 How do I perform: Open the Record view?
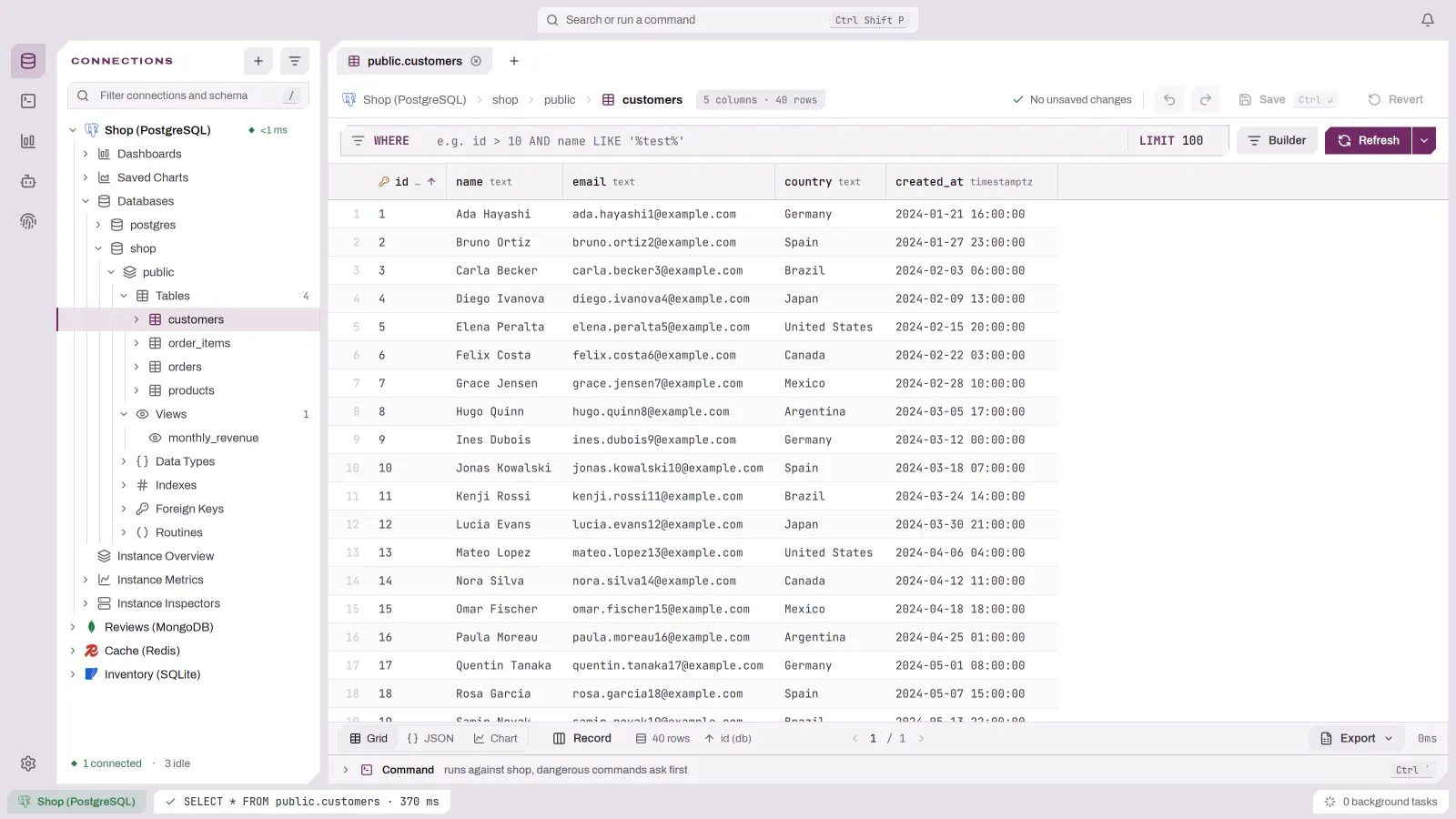click(x=582, y=739)
